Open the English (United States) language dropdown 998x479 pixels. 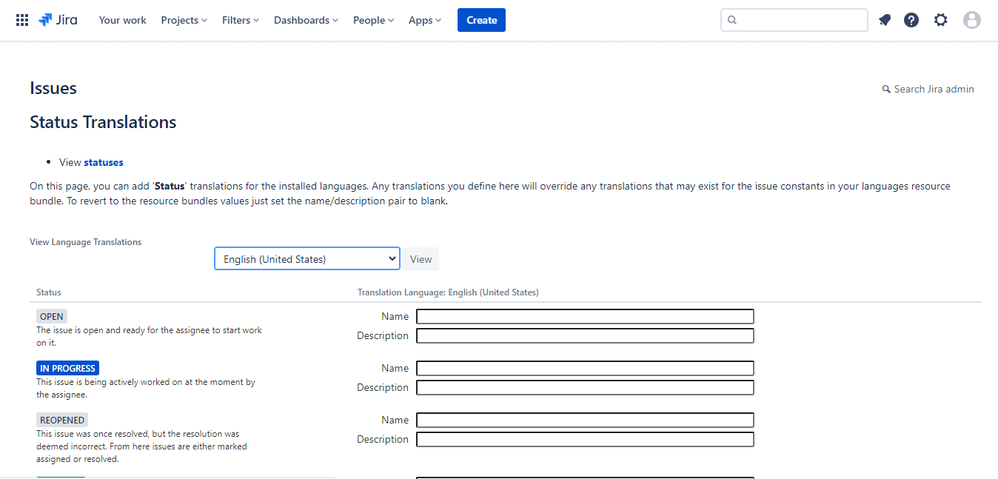click(x=307, y=259)
